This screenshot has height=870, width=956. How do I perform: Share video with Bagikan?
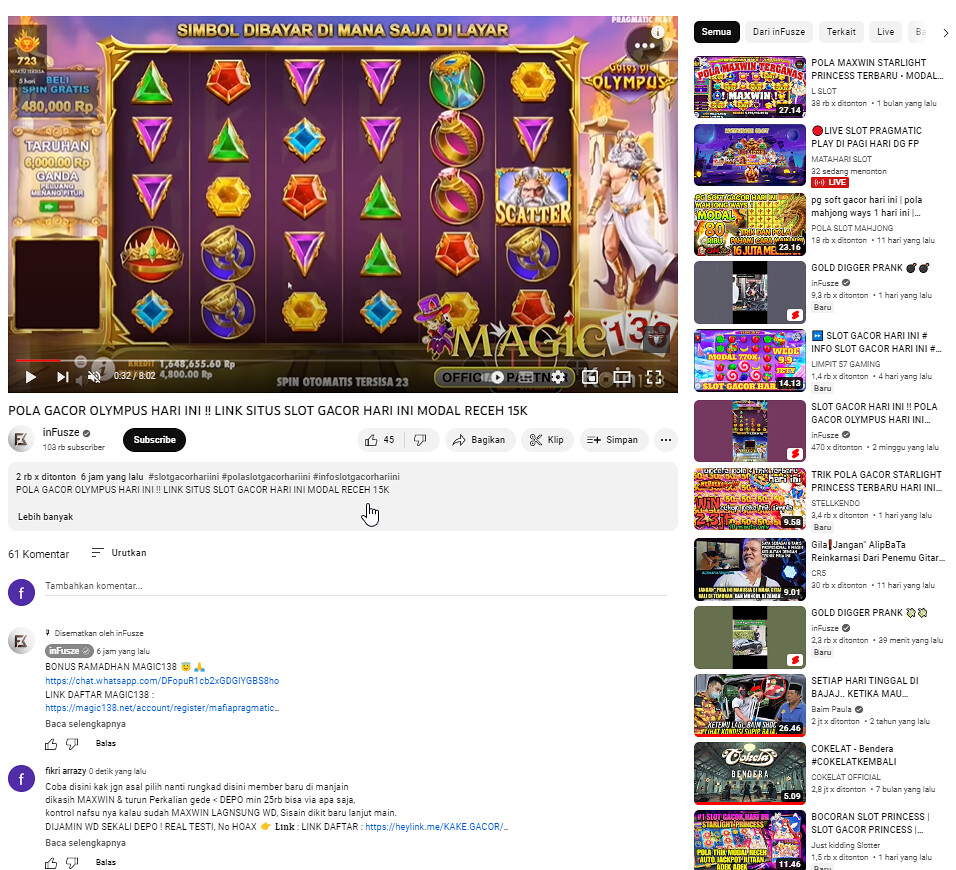point(479,440)
